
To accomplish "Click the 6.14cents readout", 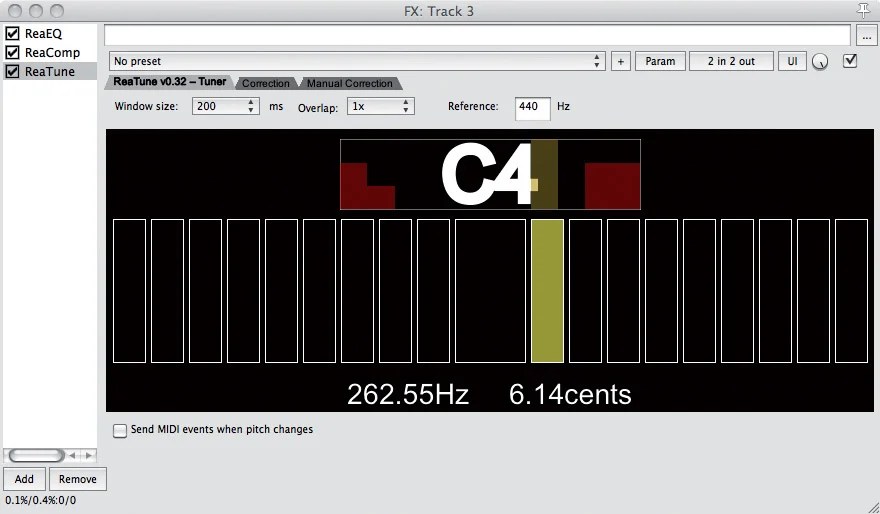I will pos(570,394).
